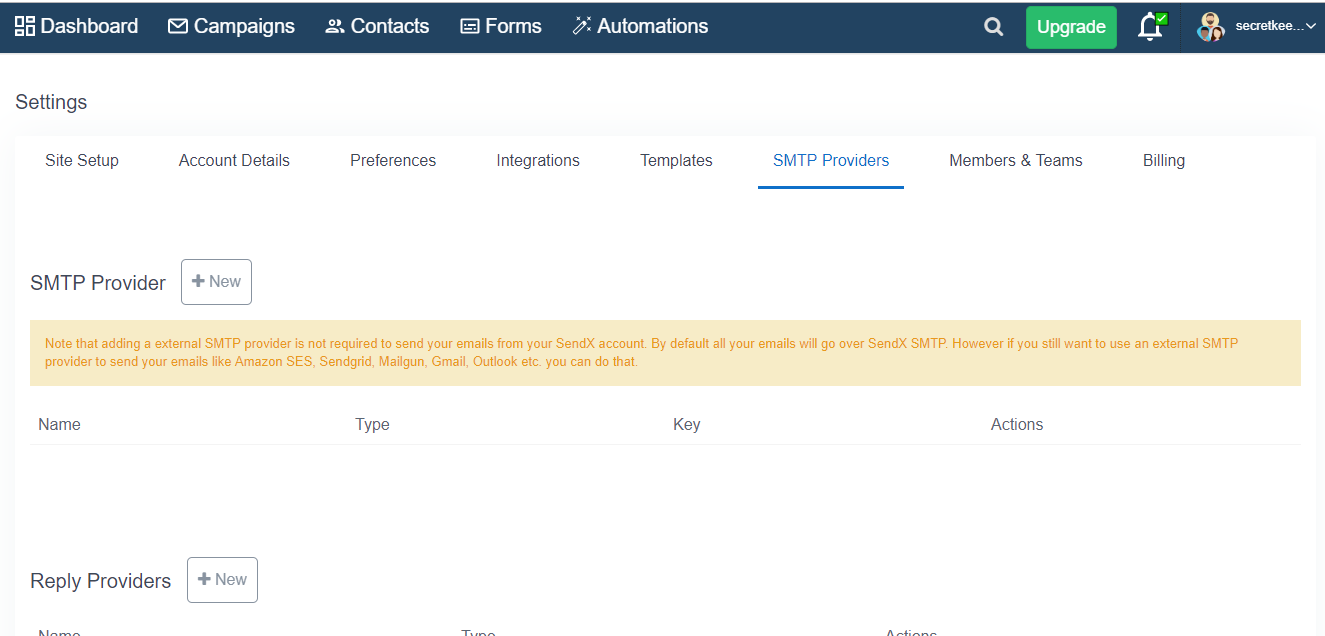Select the Preferences tab
1325x636 pixels.
393,160
